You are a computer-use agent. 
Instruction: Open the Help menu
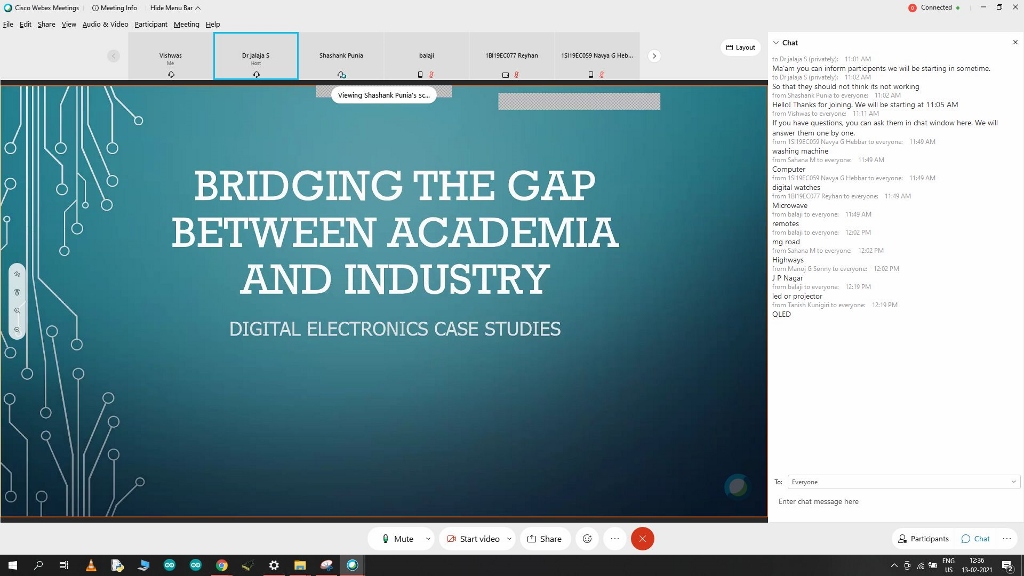(x=213, y=24)
